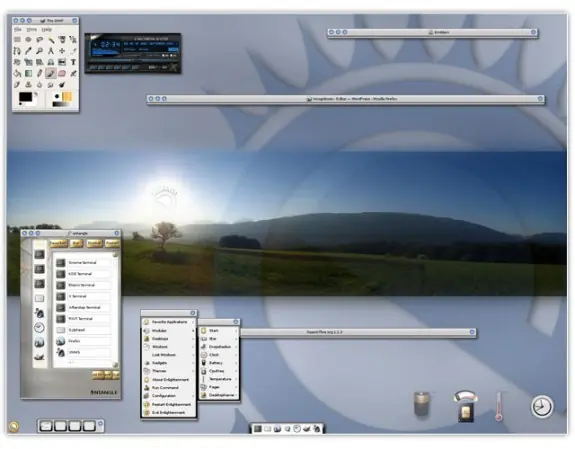The image size is (575, 449).
Task: Launch KDE Terminal from Entangle list
Action: (x=83, y=274)
